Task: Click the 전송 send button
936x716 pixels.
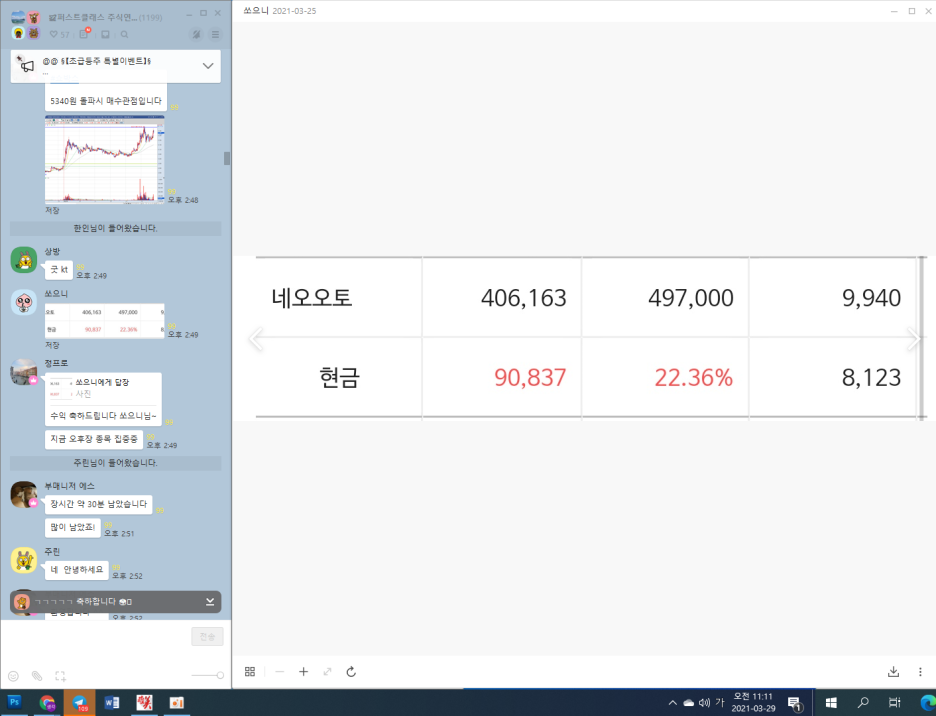Action: [207, 636]
